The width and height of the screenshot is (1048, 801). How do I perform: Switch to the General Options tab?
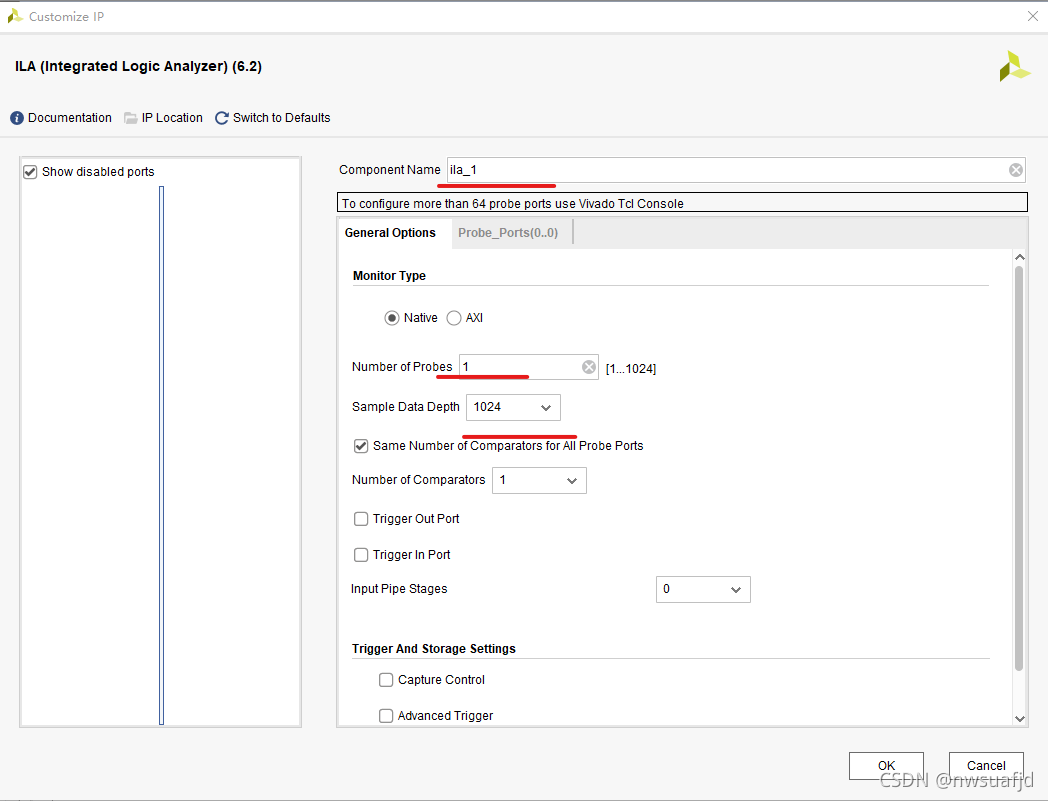390,233
